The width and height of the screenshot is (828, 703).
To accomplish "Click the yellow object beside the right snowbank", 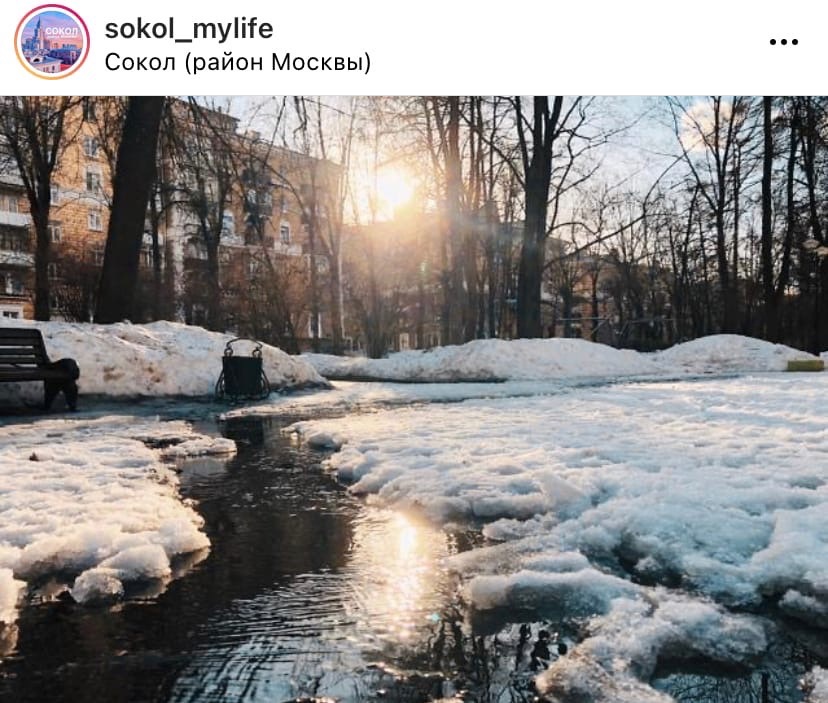I will 805,365.
